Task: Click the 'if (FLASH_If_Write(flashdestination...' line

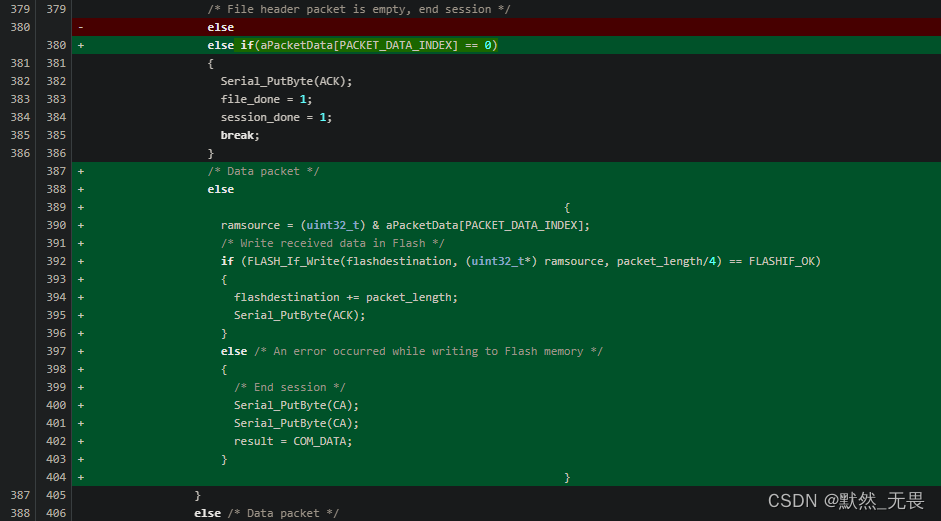Action: pyautogui.click(x=521, y=261)
